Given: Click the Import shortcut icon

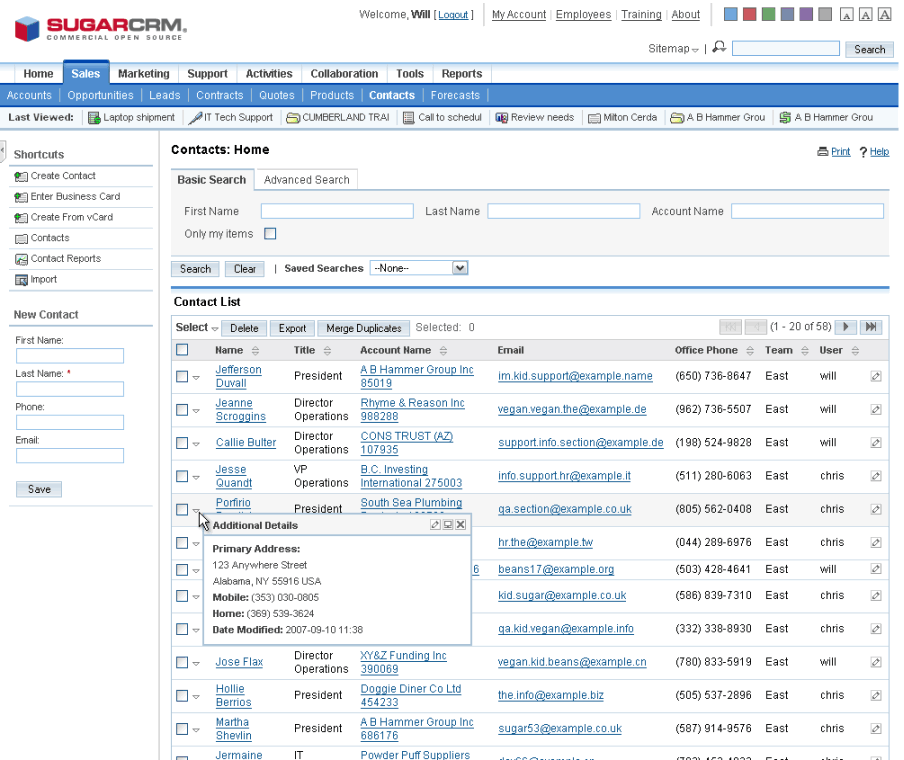Looking at the screenshot, I should tap(21, 280).
